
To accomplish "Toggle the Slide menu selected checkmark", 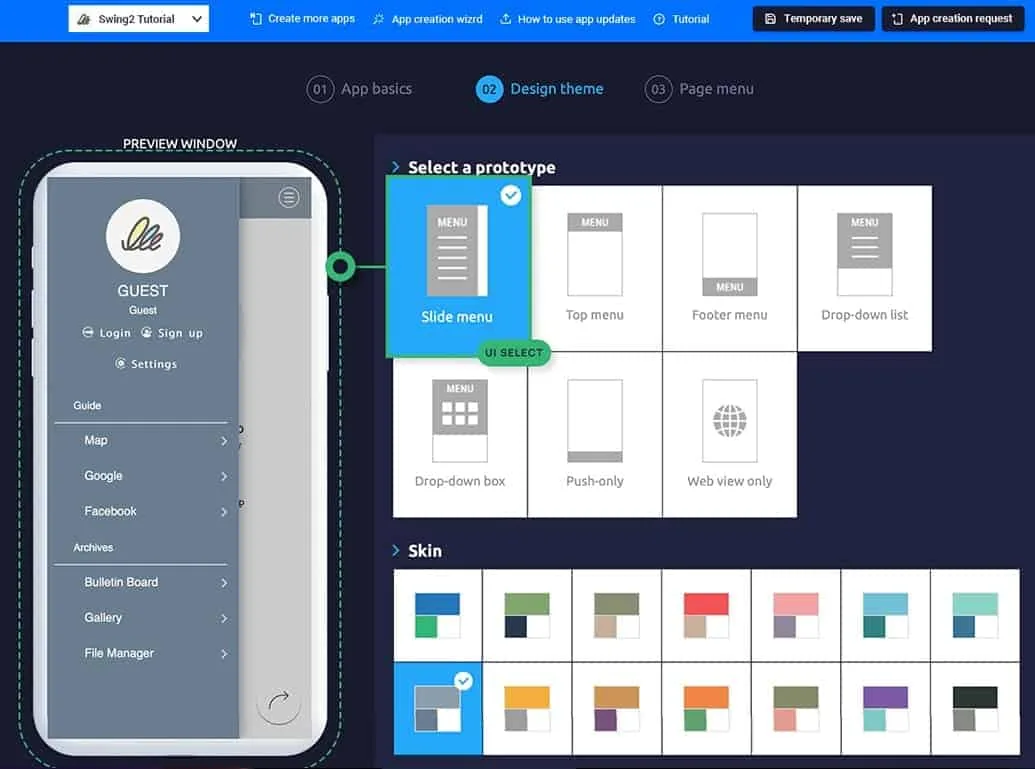I will click(511, 196).
